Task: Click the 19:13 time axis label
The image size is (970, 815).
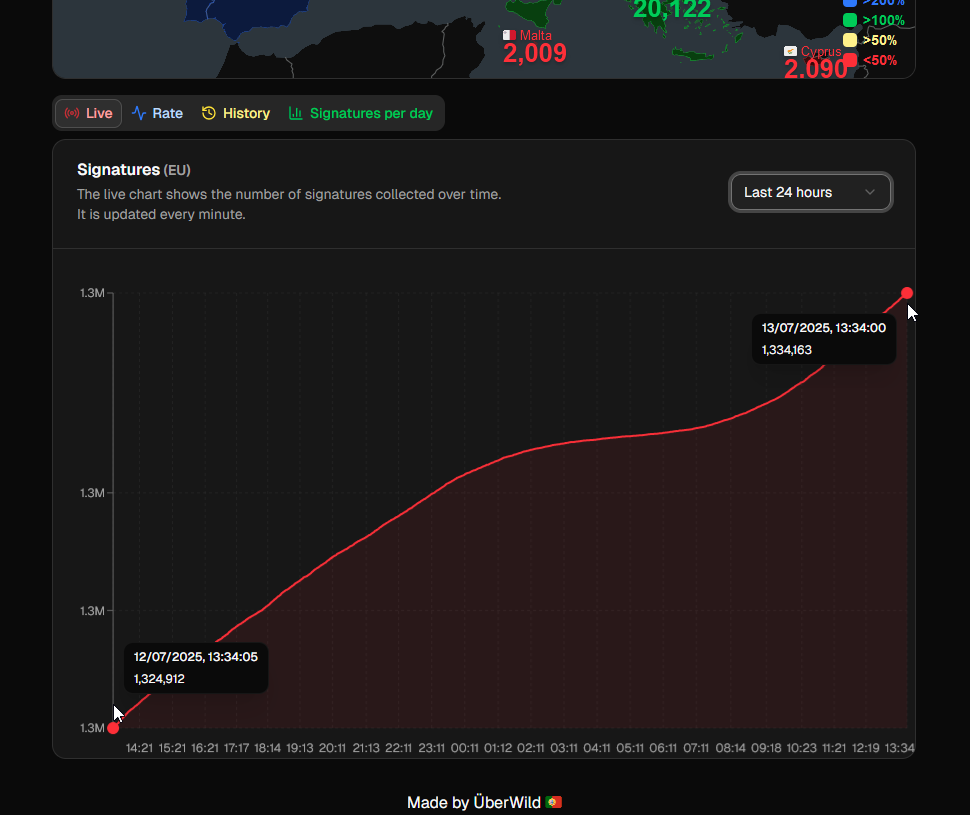Action: [300, 748]
